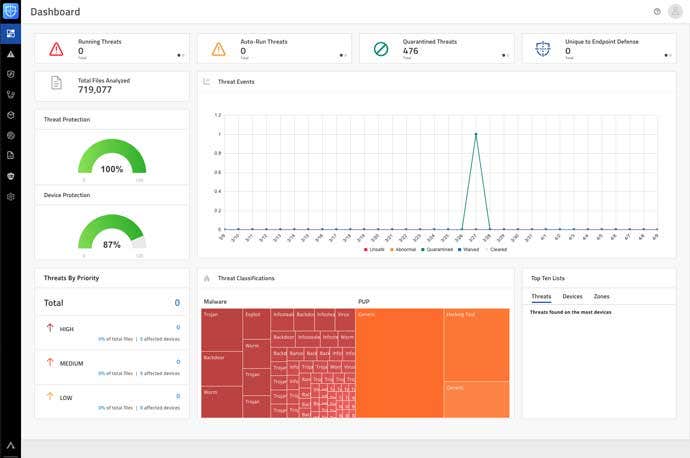Open the Running Threats card dropdown
Screen dimensions: 690x458
180,55
